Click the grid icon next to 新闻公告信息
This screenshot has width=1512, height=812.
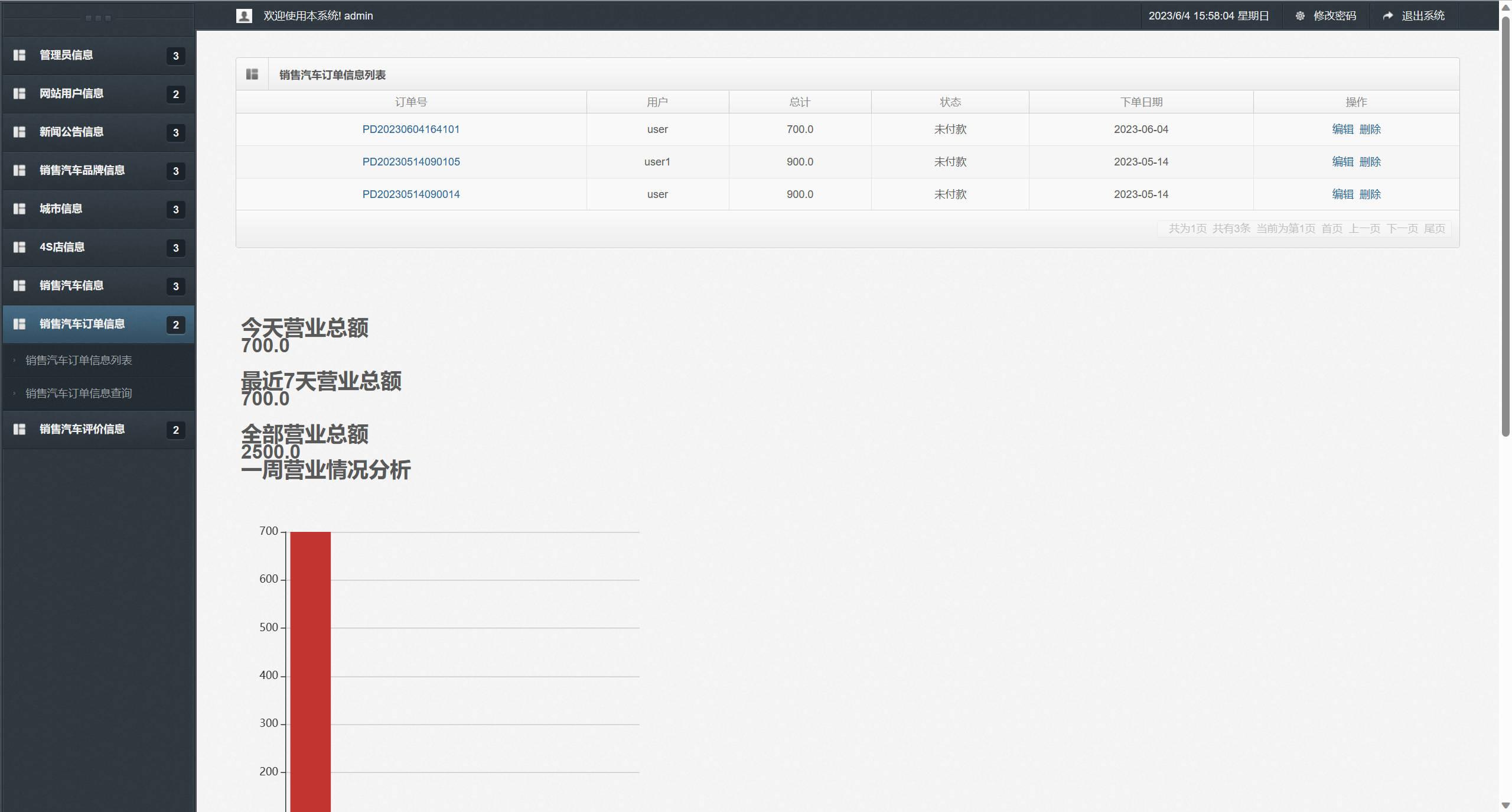point(19,132)
